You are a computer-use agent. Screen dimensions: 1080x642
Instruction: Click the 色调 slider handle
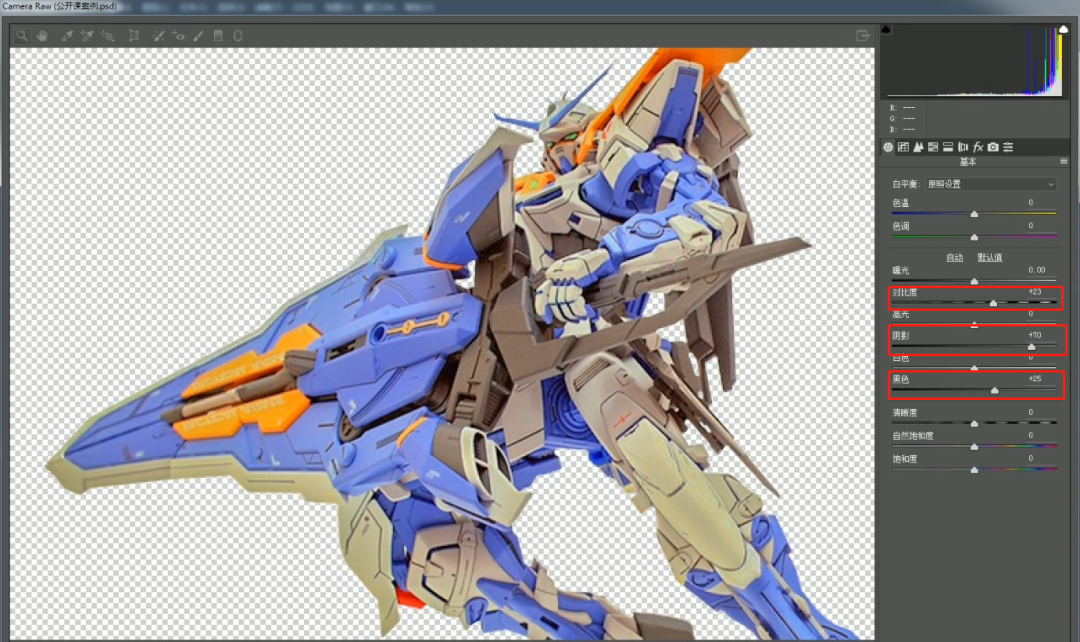(974, 237)
